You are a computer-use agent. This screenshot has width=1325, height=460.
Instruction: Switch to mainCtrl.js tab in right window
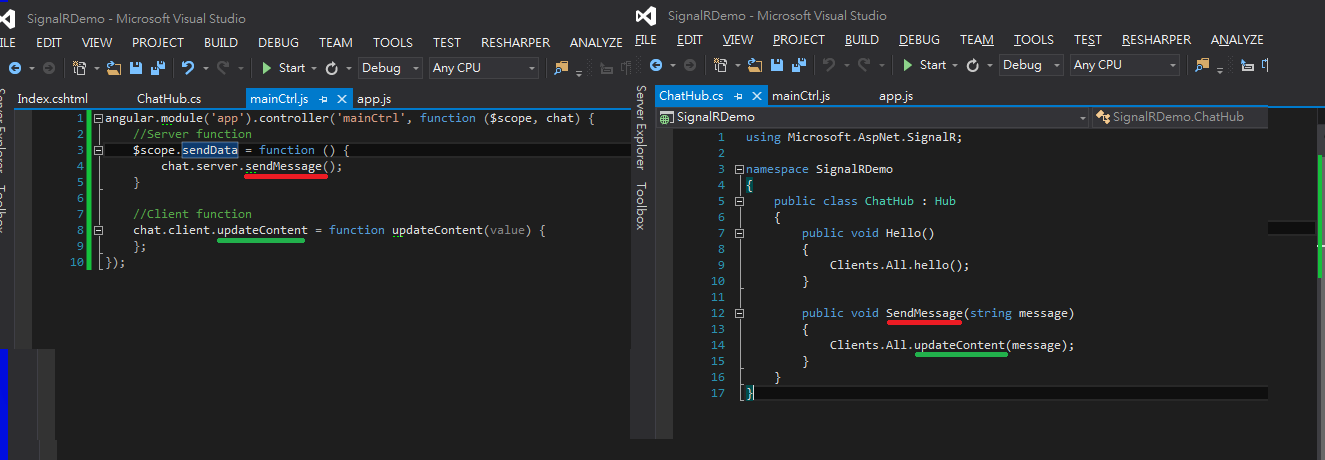(x=801, y=96)
